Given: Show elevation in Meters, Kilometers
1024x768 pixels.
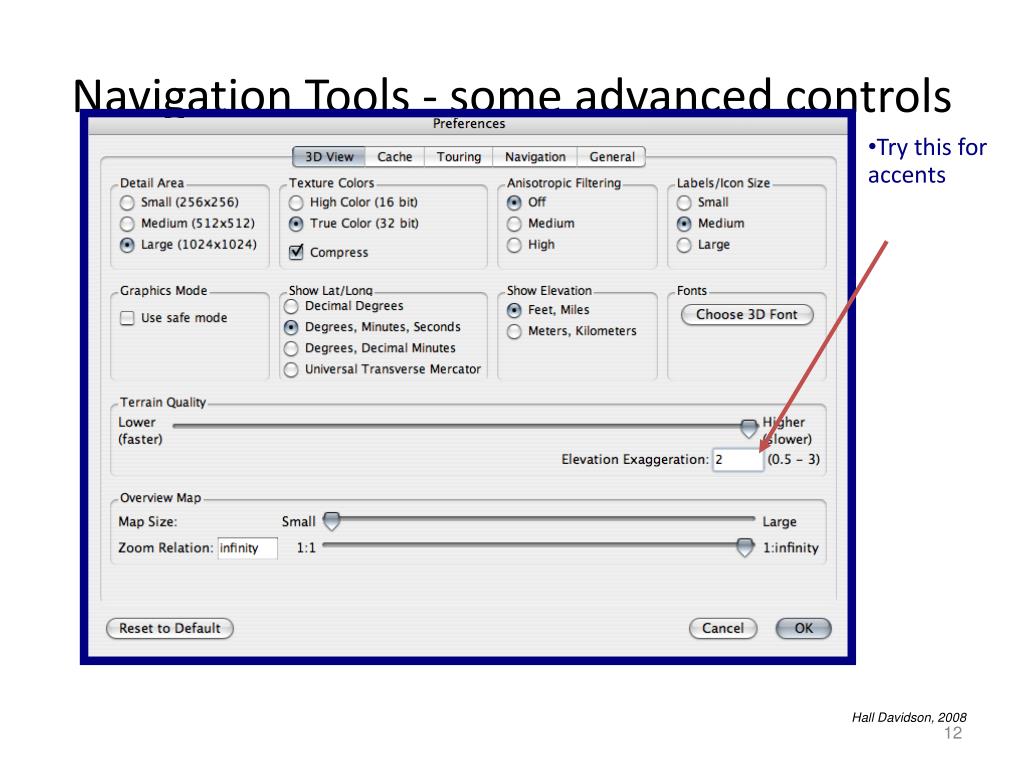Looking at the screenshot, I should coord(514,332).
